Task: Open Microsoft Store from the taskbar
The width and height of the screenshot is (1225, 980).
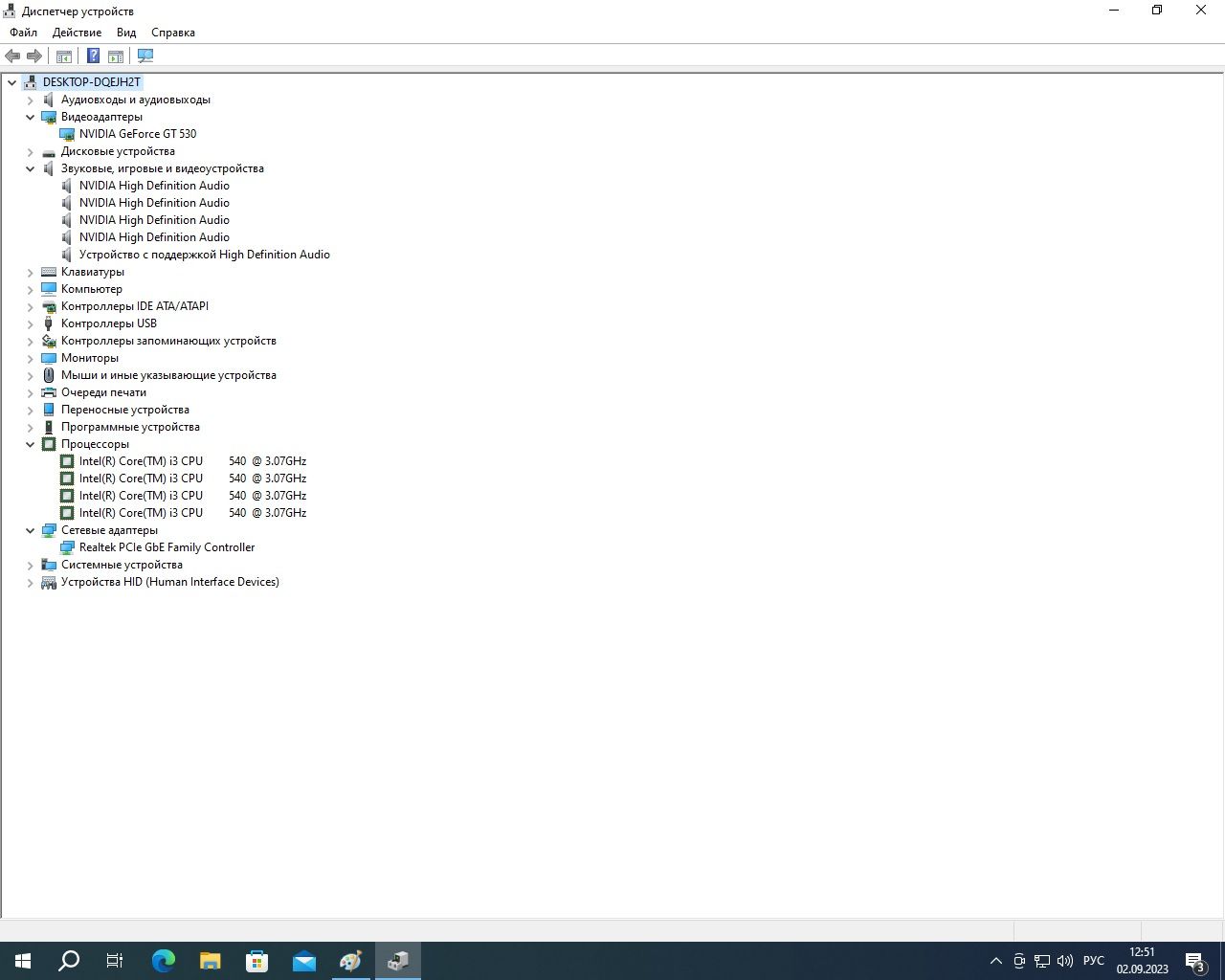Action: click(257, 961)
